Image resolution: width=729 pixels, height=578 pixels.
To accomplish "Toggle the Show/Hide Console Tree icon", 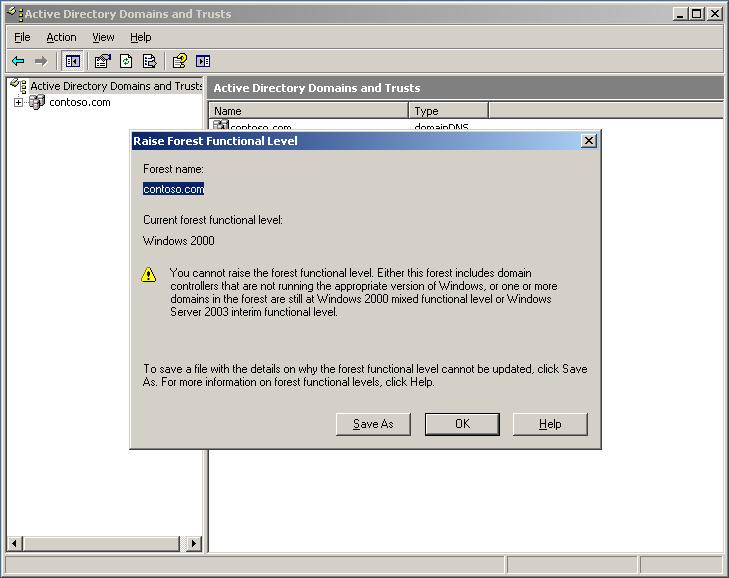I will (73, 61).
